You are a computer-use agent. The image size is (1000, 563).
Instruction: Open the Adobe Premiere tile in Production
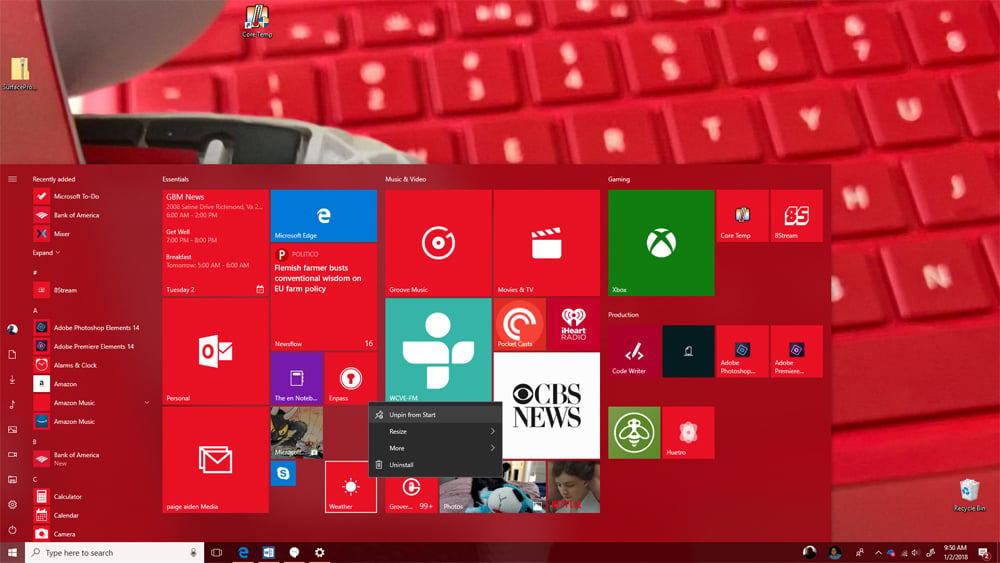click(797, 351)
